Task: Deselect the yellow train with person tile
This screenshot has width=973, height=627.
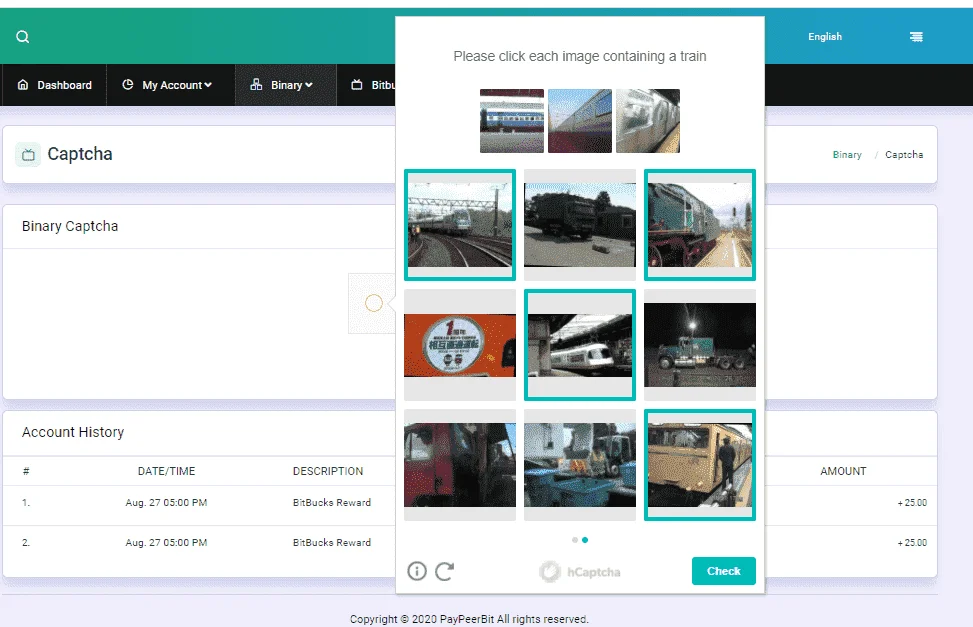Action: pos(700,465)
